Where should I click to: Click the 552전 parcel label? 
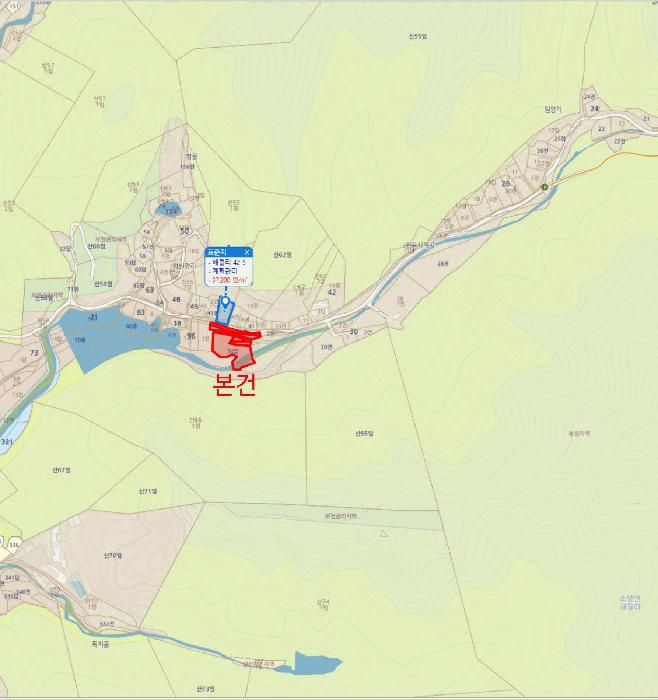coord(107,624)
